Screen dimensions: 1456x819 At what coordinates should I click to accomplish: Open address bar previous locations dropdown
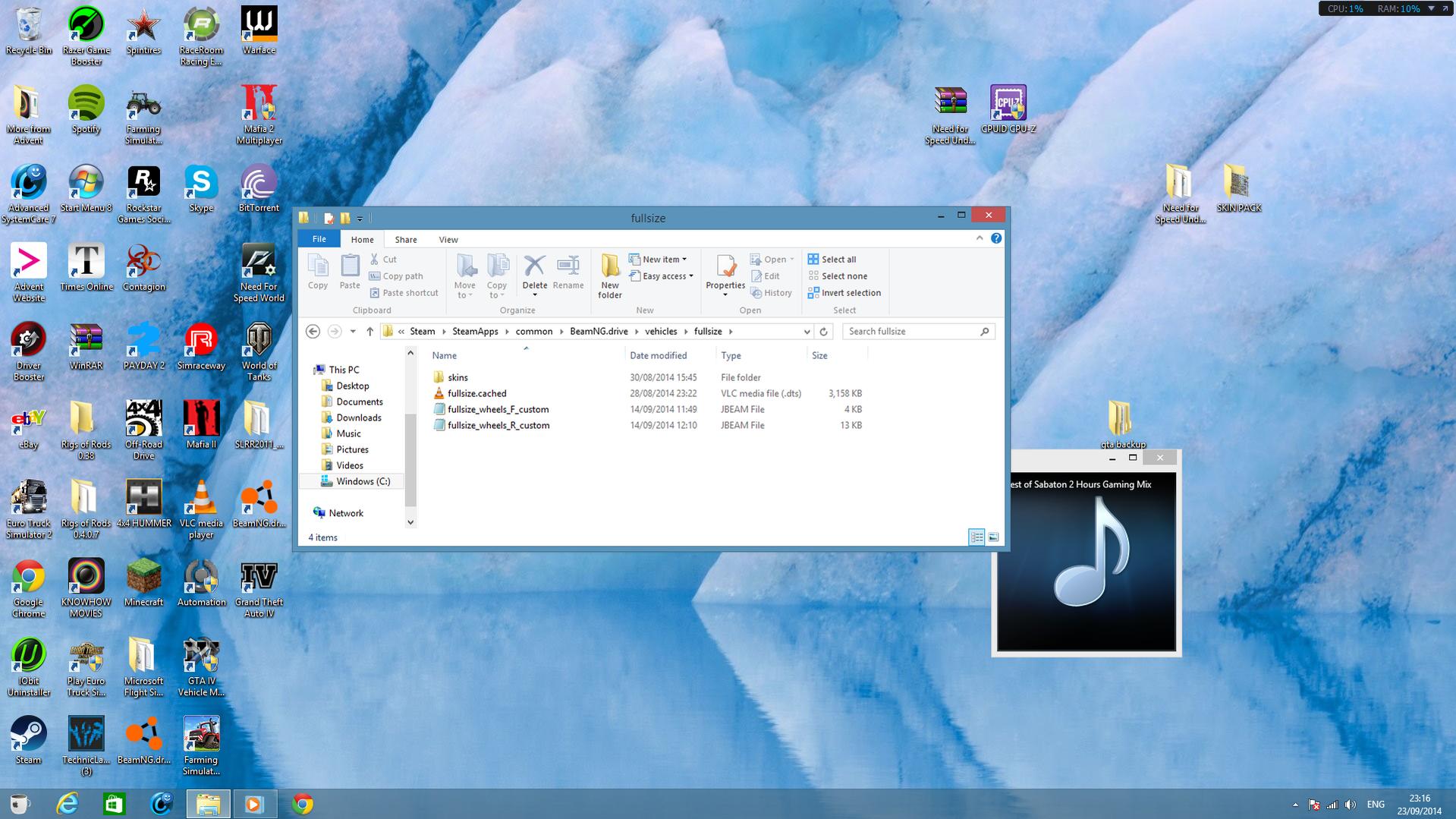pos(807,332)
